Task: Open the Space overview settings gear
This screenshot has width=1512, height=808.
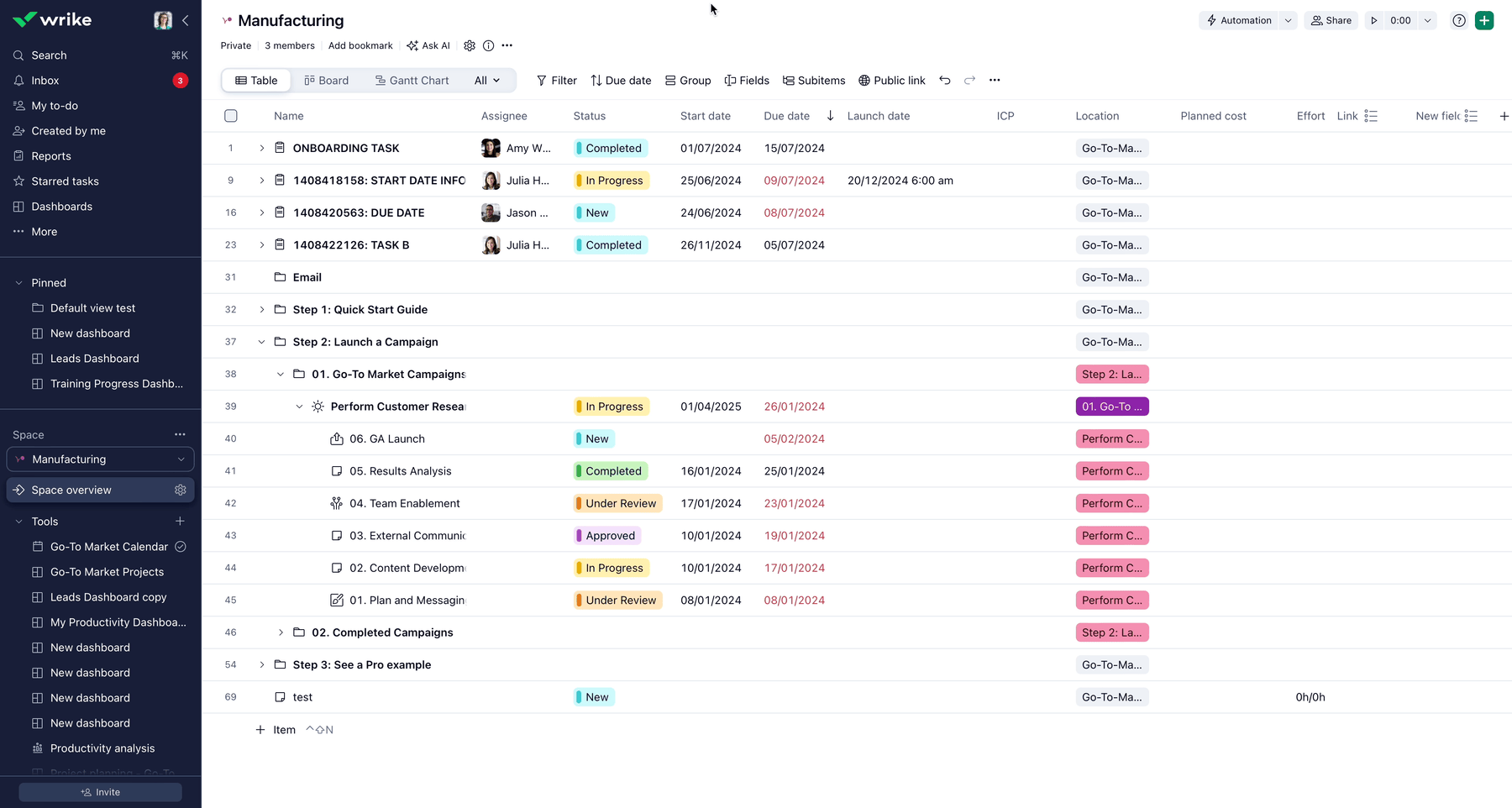Action: [x=181, y=490]
